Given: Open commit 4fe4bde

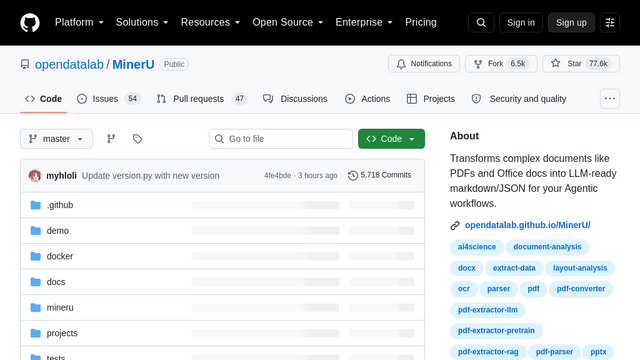Looking at the screenshot, I should pos(278,176).
